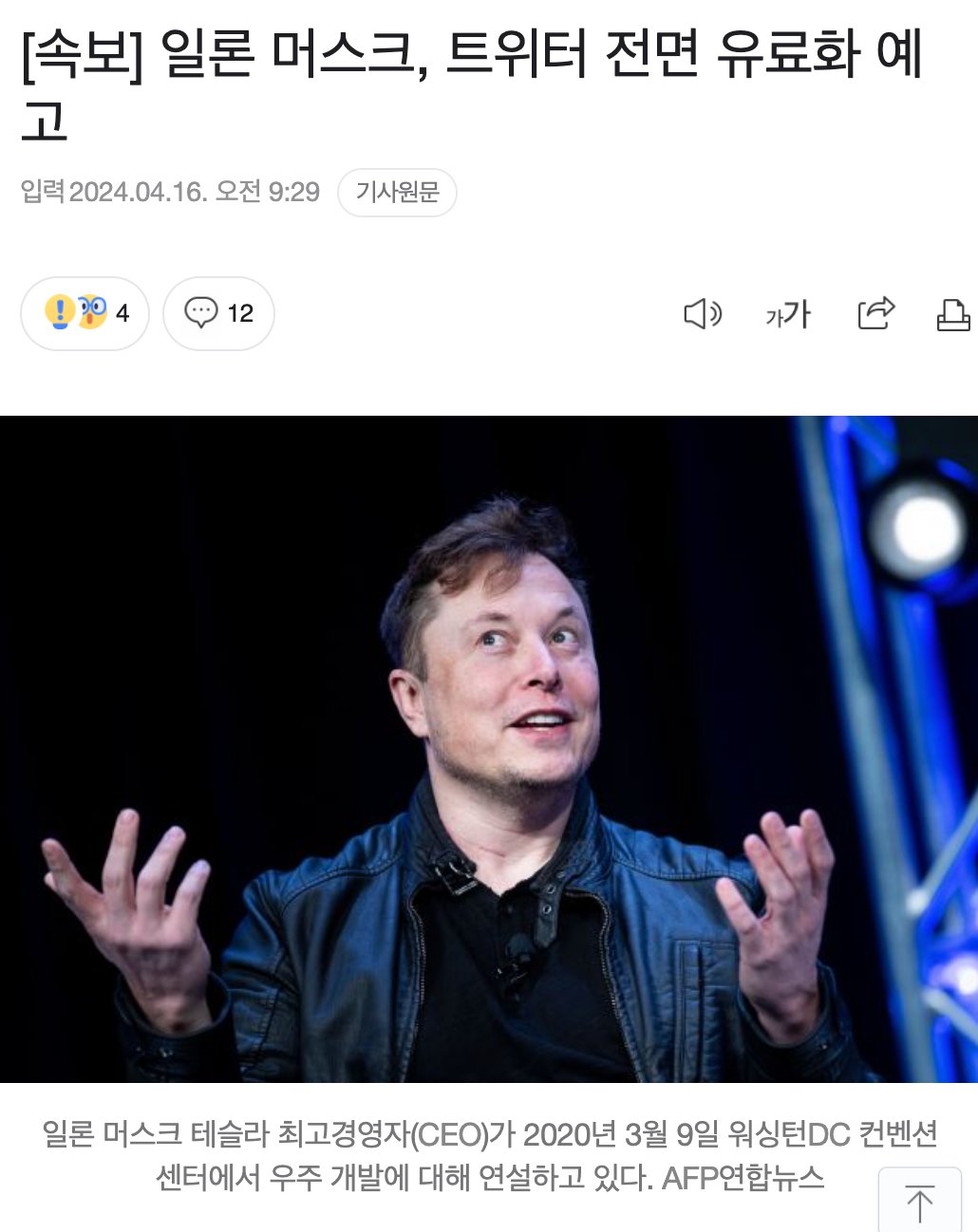Click the photo caption about 워싱턴DC 컨벤션
Screen dimensions: 978x1232
click(489, 1155)
